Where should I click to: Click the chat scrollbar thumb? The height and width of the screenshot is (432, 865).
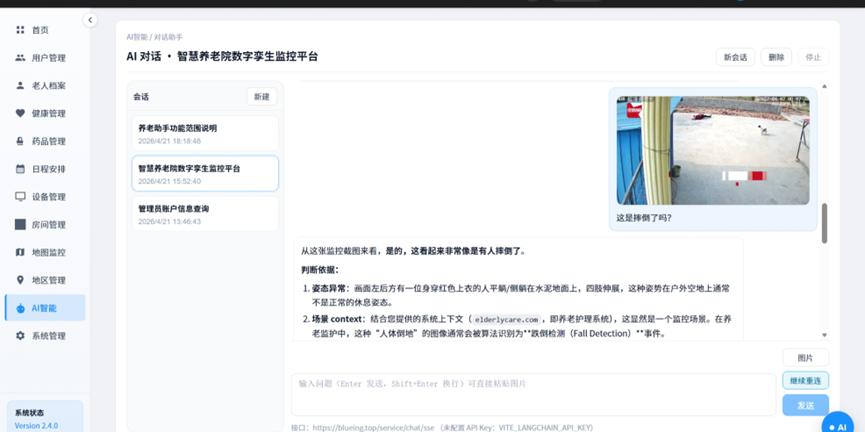click(824, 223)
